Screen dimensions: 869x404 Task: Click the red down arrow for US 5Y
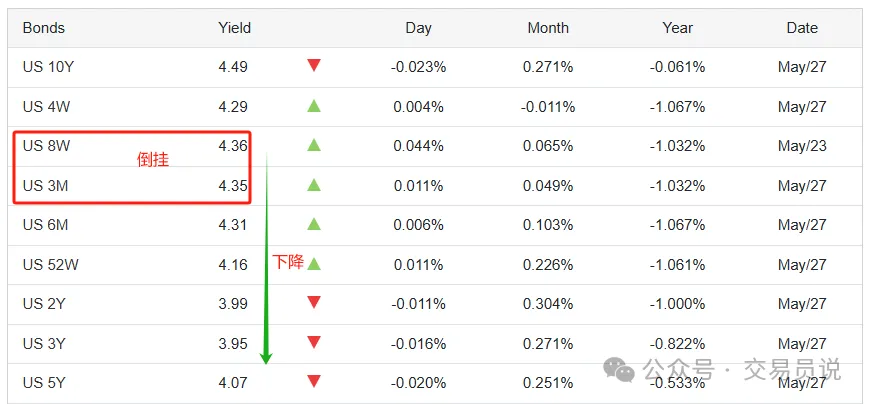314,382
